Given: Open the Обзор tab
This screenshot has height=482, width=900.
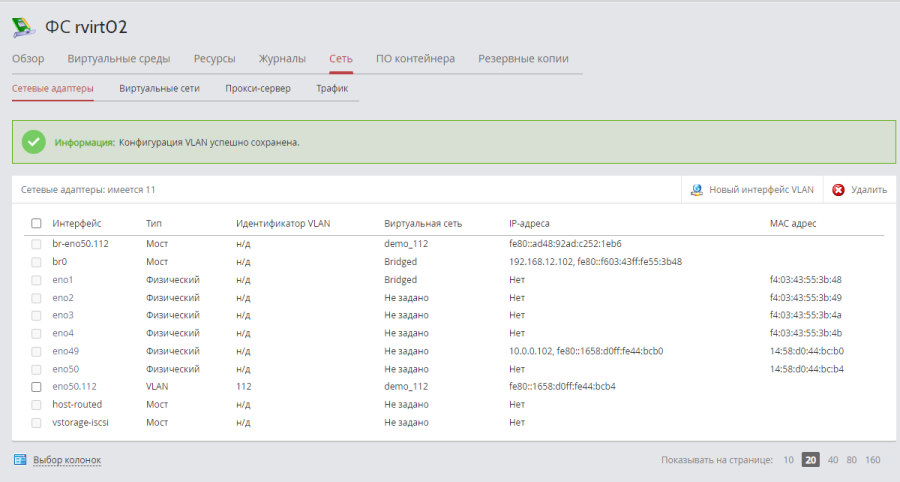Looking at the screenshot, I should point(28,59).
